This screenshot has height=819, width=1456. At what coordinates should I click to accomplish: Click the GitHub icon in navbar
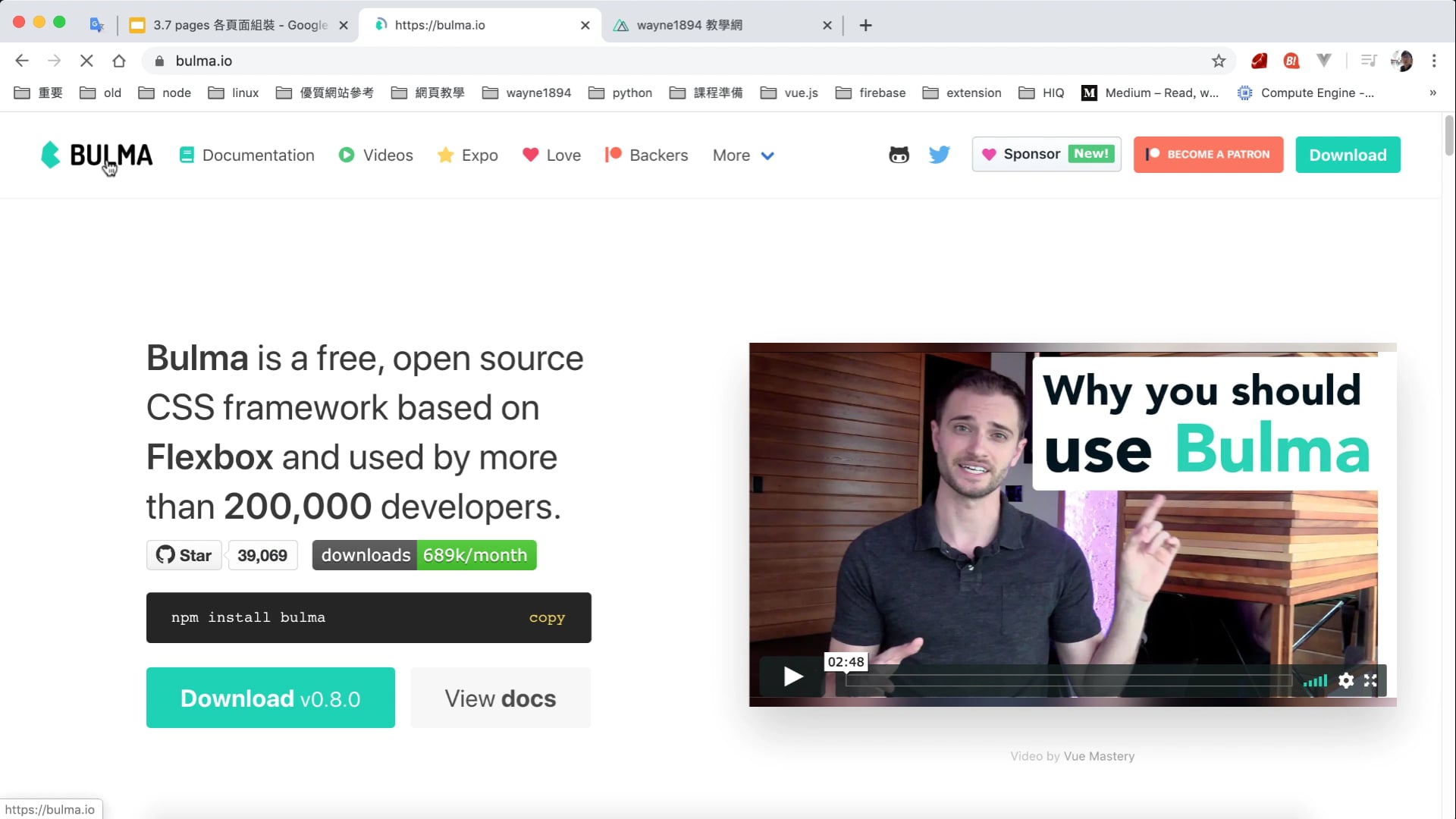point(899,155)
